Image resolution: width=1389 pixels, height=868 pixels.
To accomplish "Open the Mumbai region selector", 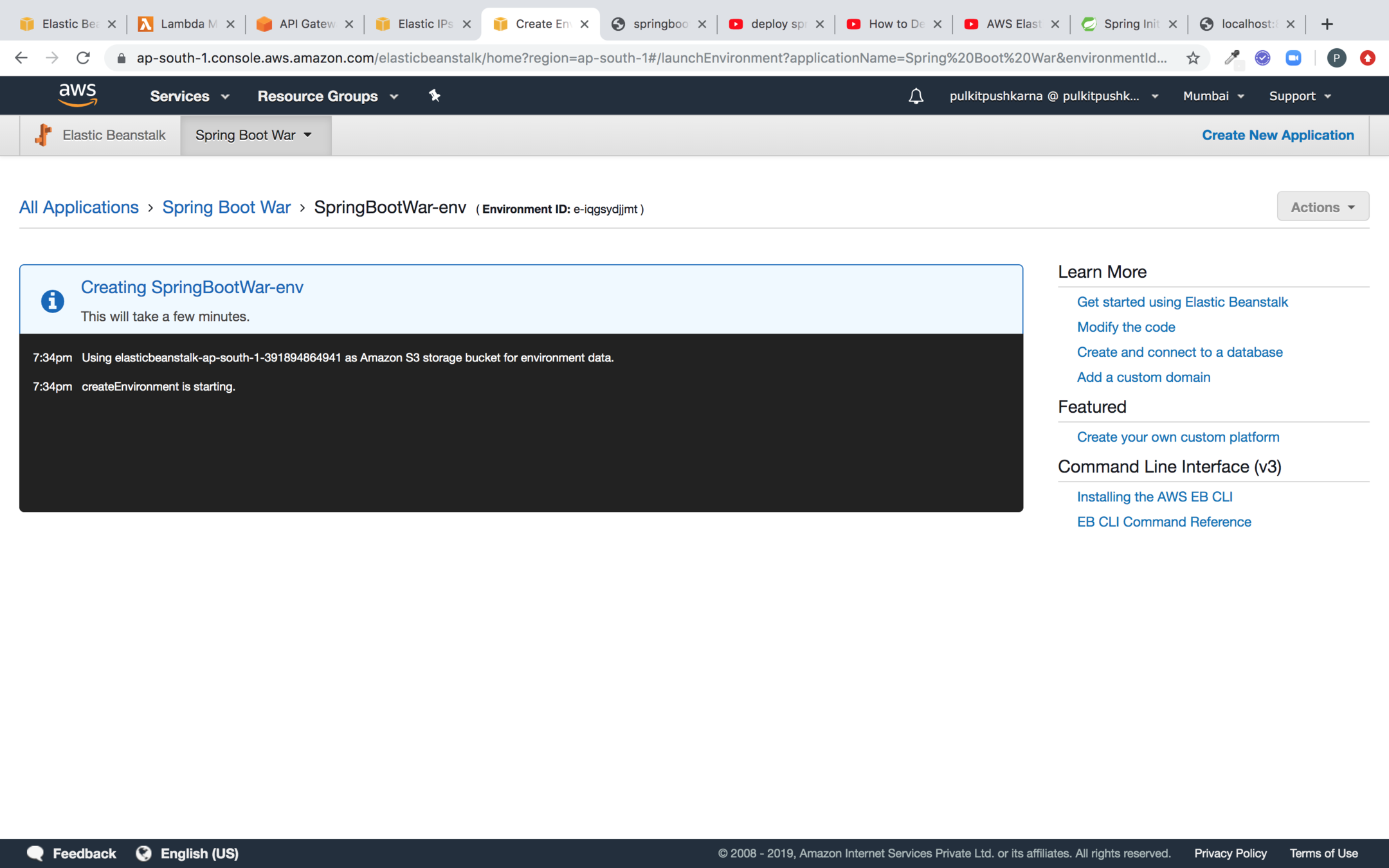I will tap(1213, 96).
